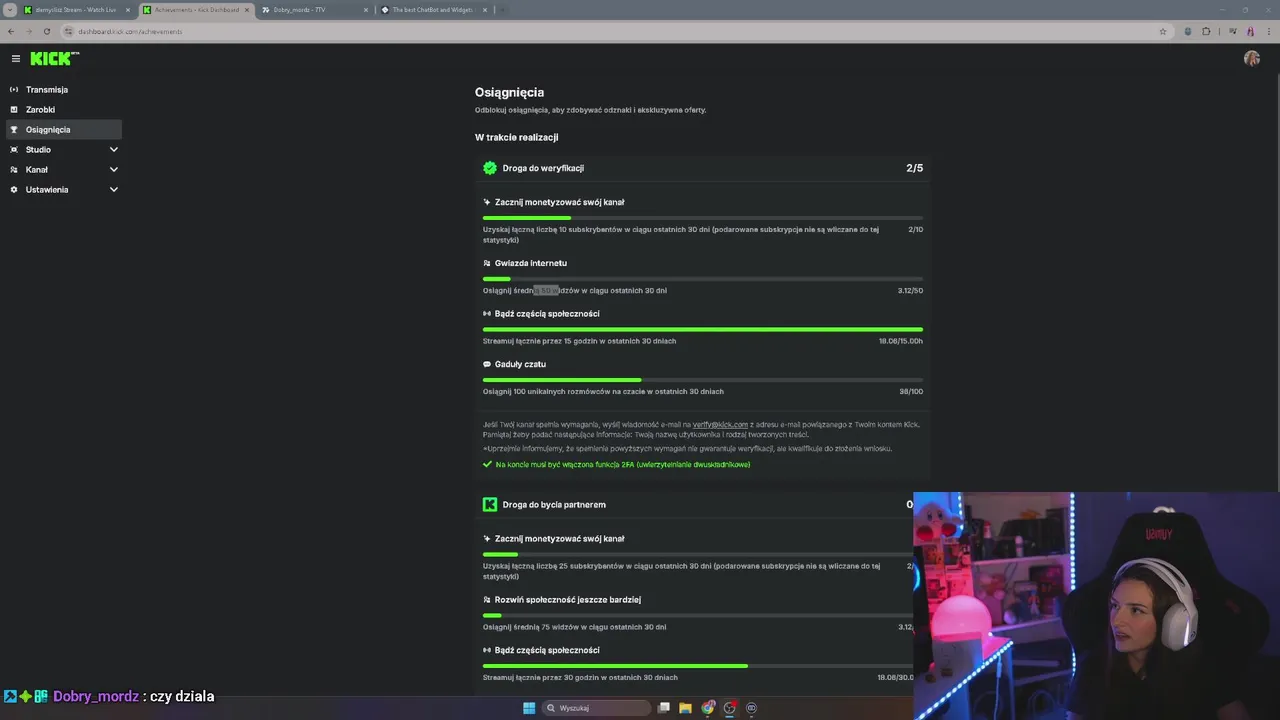The height and width of the screenshot is (720, 1280).
Task: Click the 18.08/15.00h streaming value
Action: pyautogui.click(x=900, y=341)
